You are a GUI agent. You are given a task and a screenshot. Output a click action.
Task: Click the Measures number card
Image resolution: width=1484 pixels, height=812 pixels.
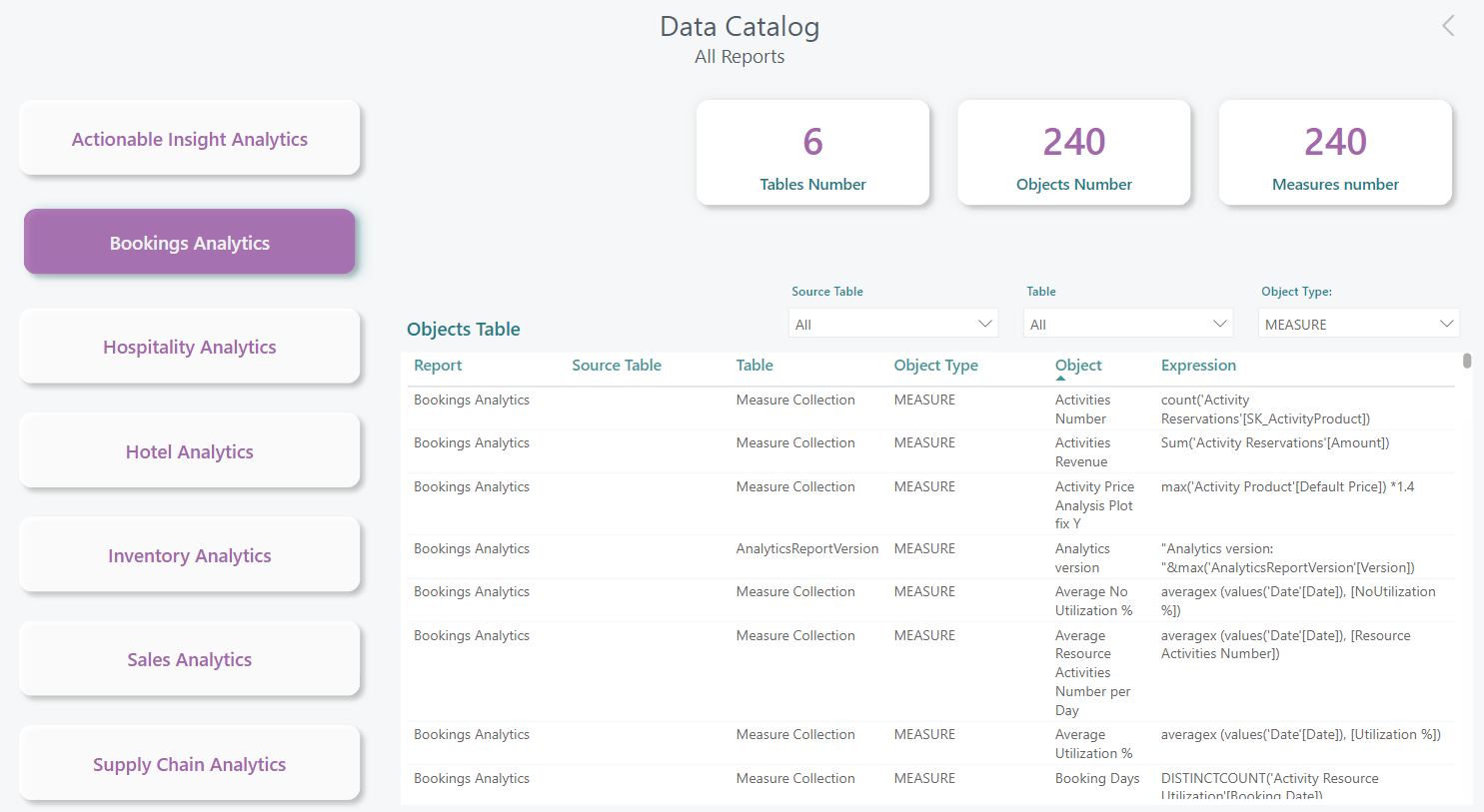1335,153
